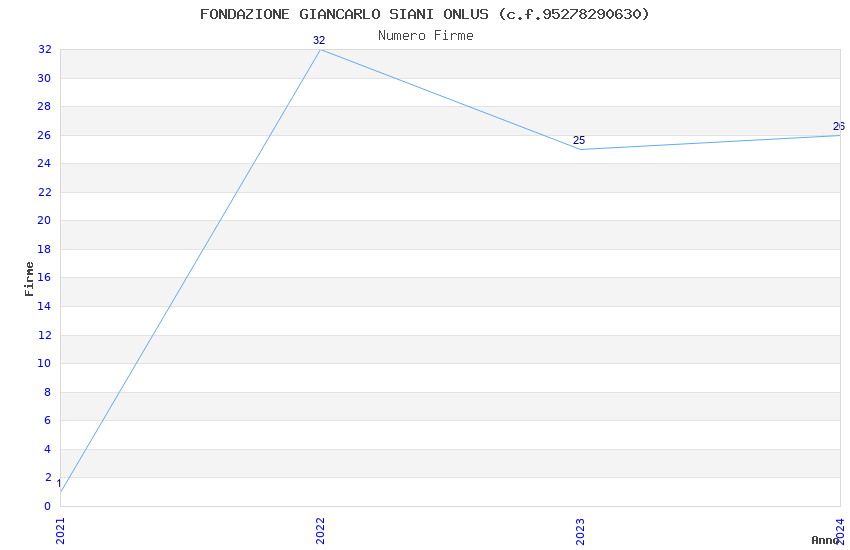Click the x-axis year 2024
This screenshot has width=850, height=550.
840,531
